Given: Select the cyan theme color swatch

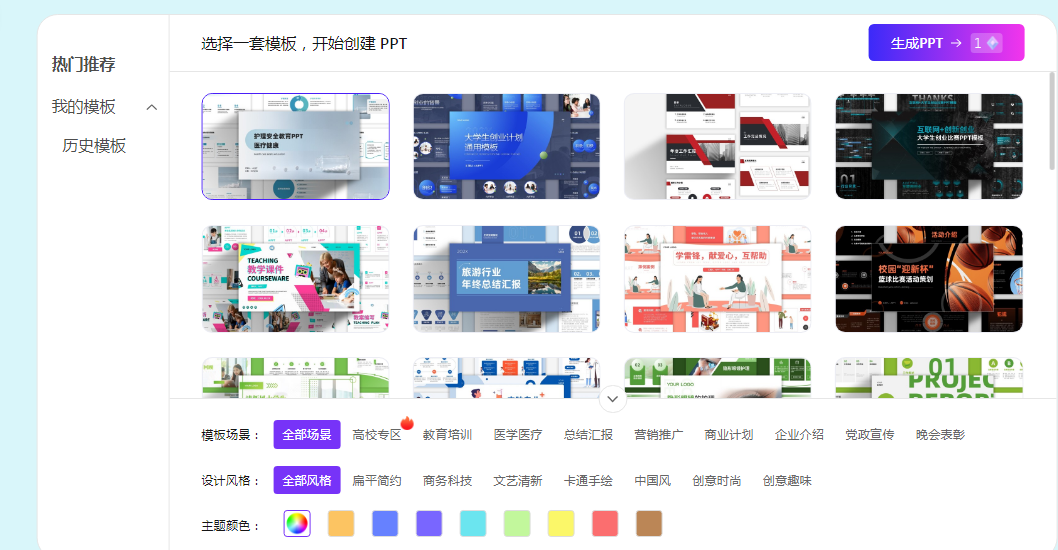Looking at the screenshot, I should [x=473, y=523].
